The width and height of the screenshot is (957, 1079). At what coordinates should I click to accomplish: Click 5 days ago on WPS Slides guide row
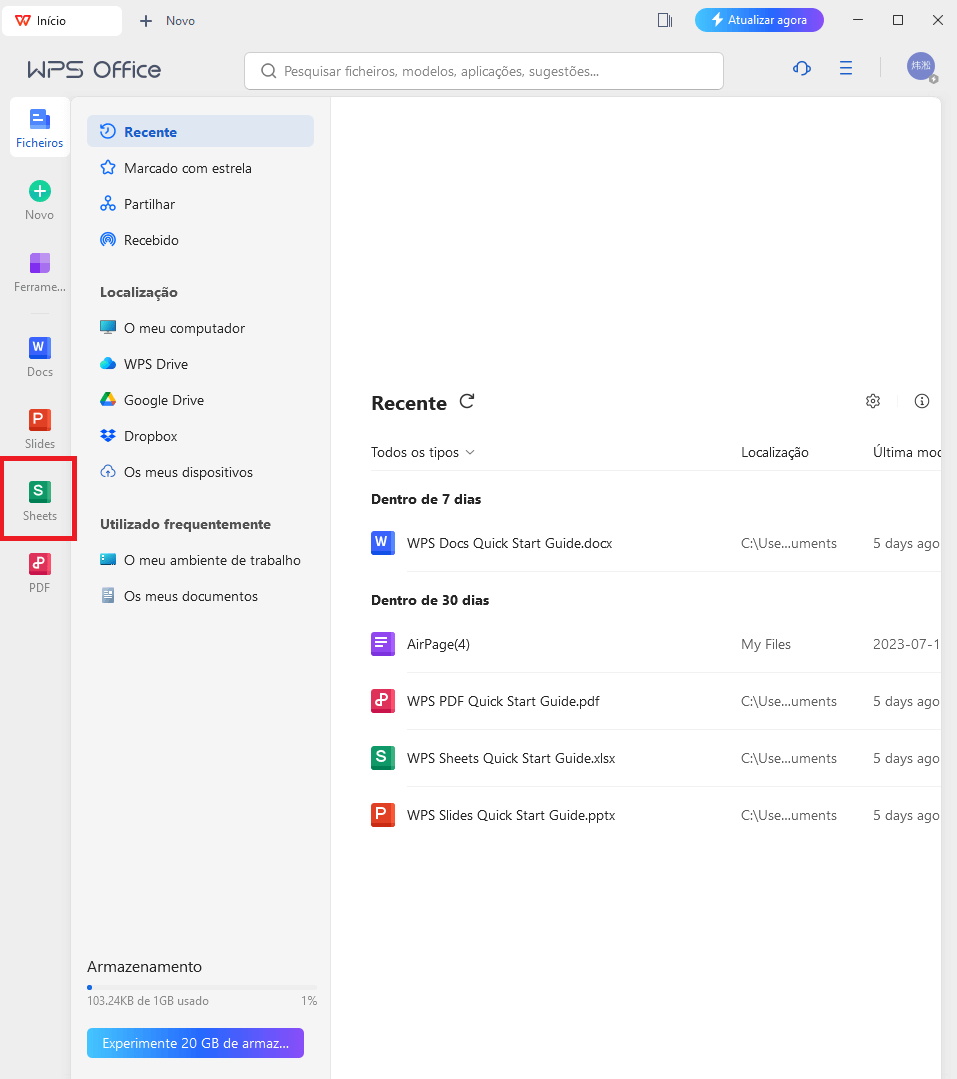click(906, 815)
